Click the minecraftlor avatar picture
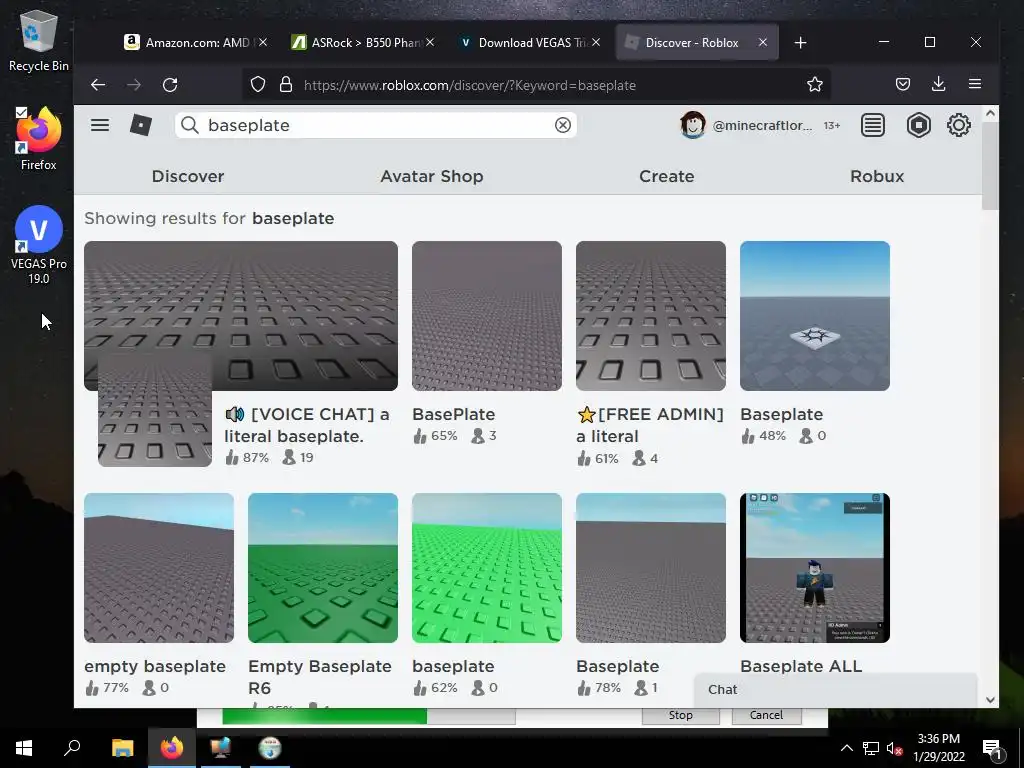The image size is (1024, 768). [x=692, y=125]
